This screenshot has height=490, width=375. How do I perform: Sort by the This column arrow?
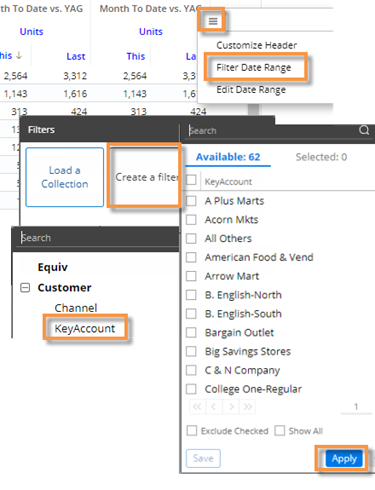(x=19, y=55)
